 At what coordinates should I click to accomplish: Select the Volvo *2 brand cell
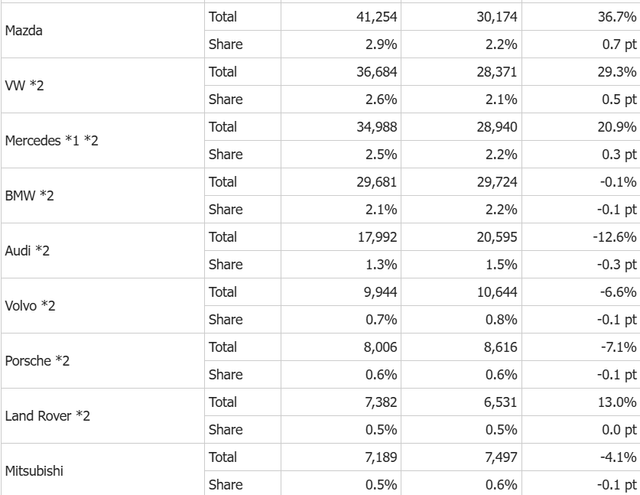tap(33, 306)
